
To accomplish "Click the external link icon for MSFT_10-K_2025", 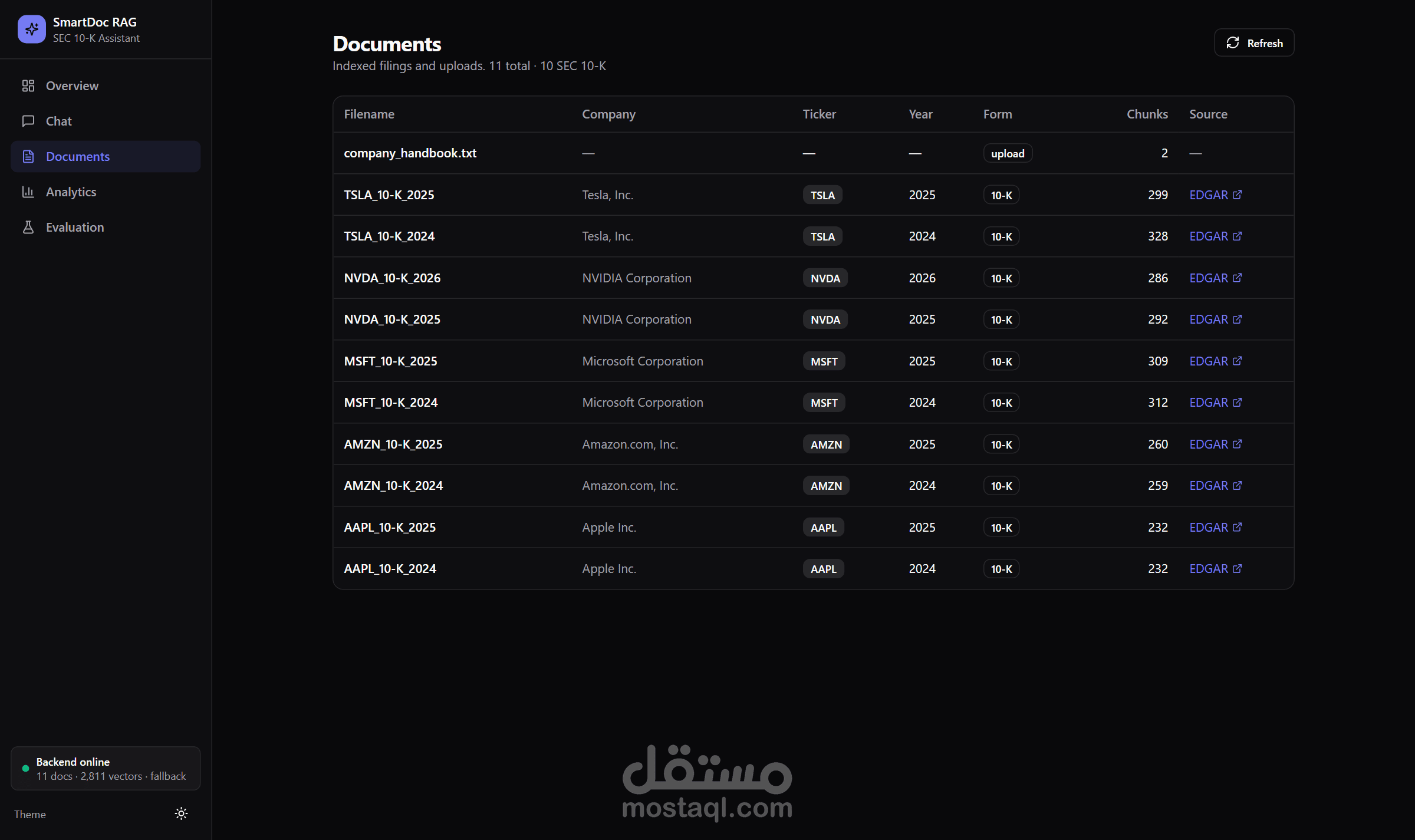I will (1238, 361).
